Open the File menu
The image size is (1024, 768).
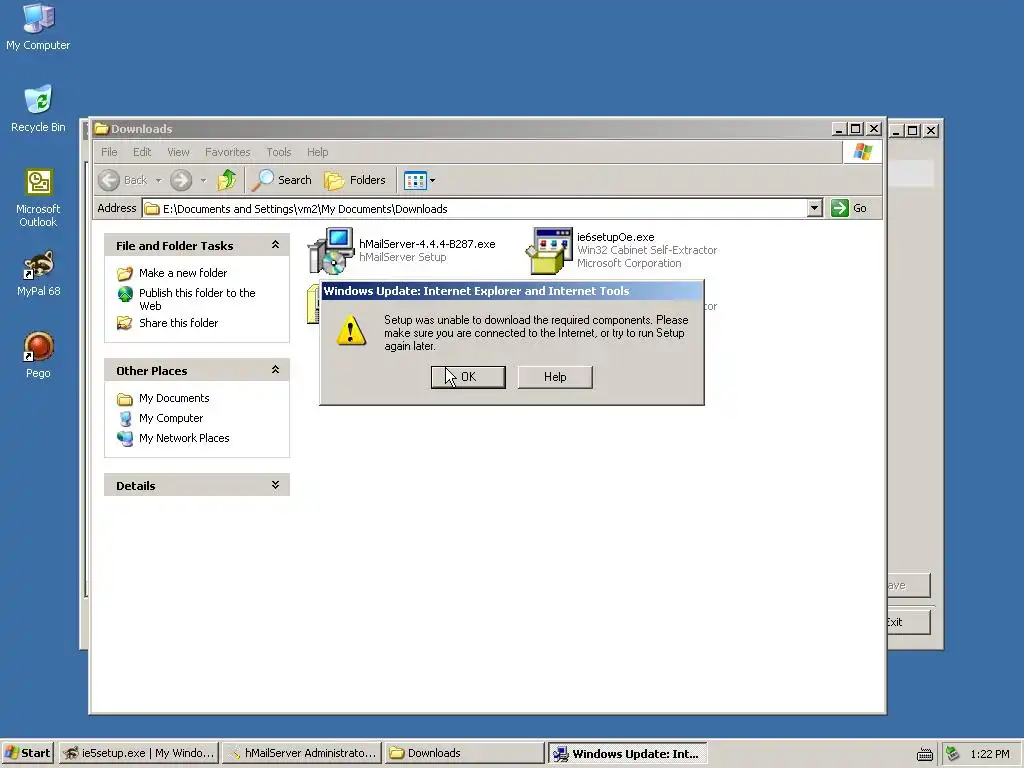(x=109, y=152)
